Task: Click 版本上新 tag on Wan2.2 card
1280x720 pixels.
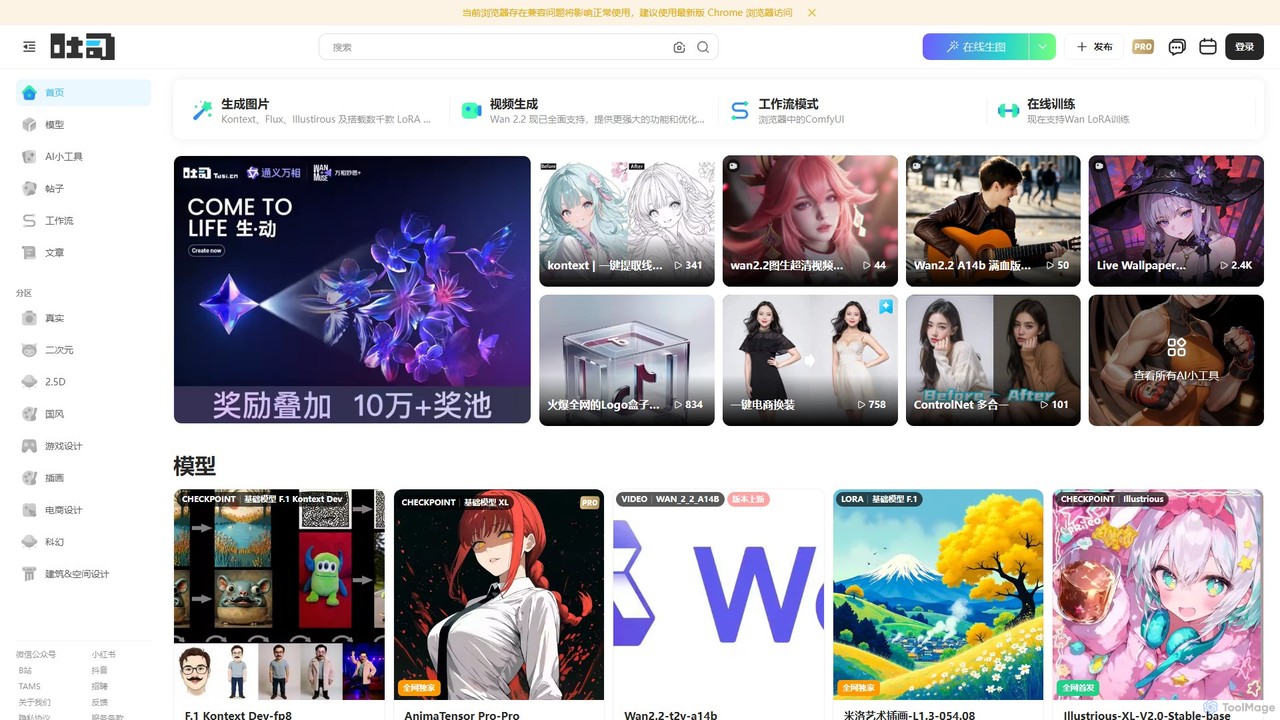Action: [x=748, y=499]
